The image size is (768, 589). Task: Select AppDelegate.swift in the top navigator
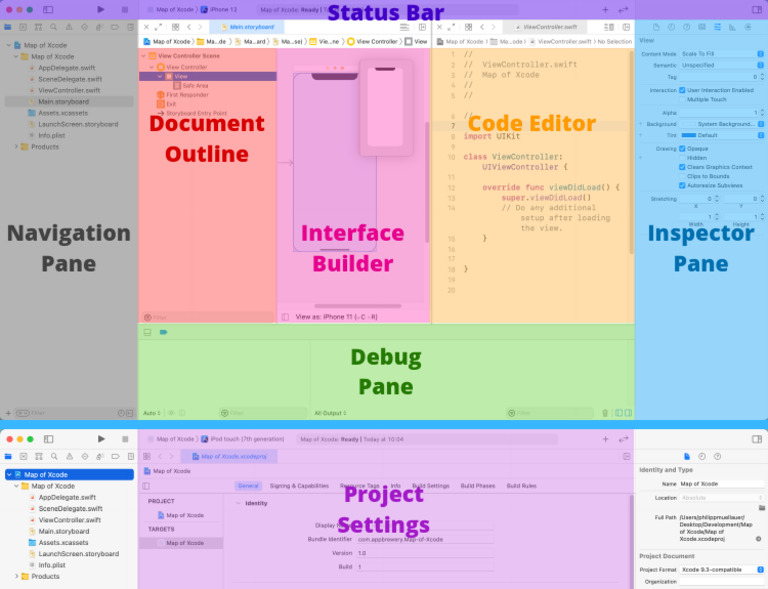click(x=67, y=68)
